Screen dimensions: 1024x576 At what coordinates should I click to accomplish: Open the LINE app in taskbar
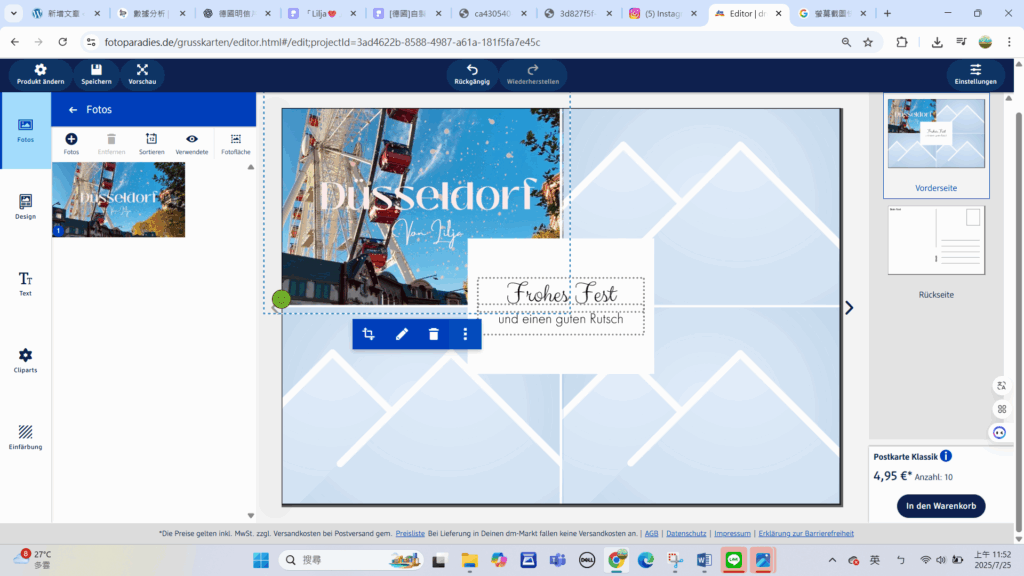(x=734, y=560)
